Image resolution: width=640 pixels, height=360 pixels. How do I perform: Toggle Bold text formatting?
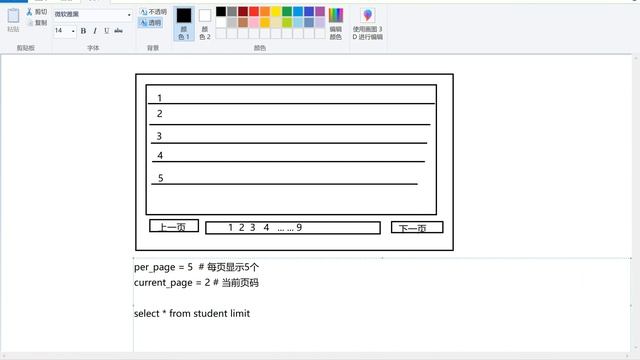click(x=83, y=31)
